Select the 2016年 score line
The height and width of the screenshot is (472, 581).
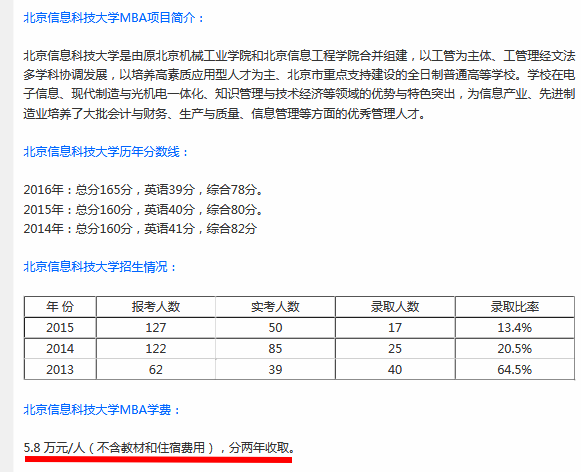[x=143, y=190]
